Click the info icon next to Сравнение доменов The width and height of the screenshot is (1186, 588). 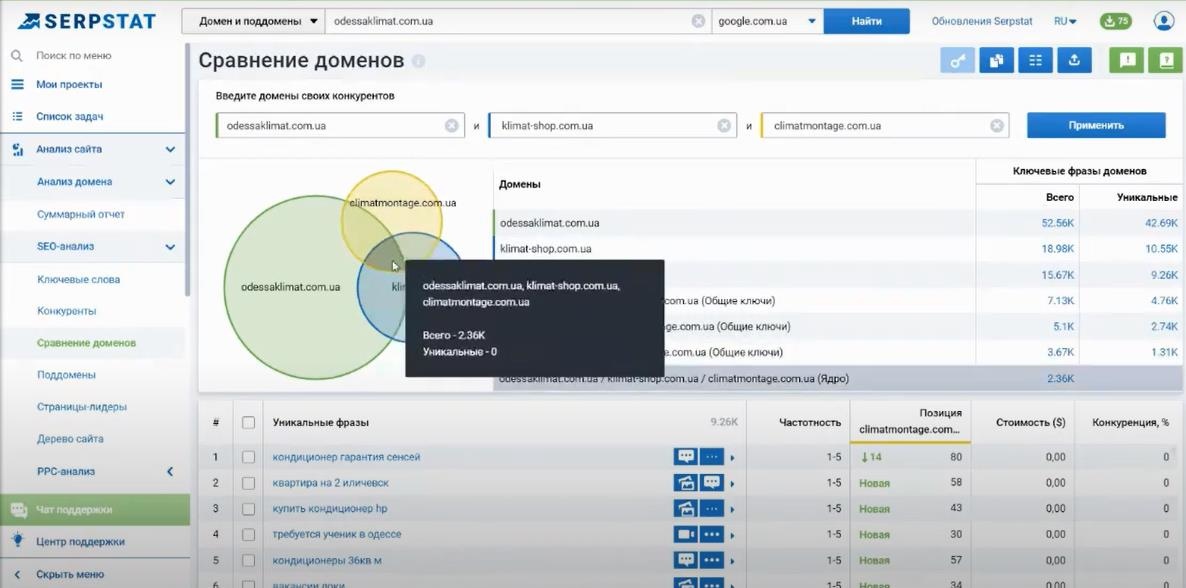418,61
